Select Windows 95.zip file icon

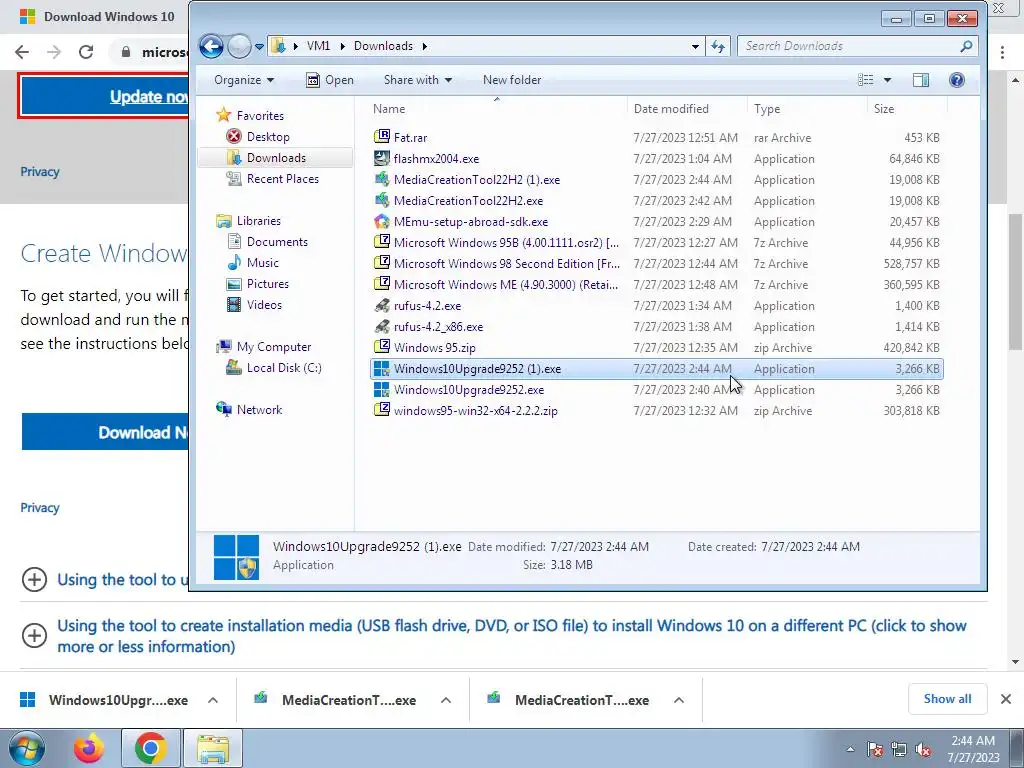[x=381, y=347]
